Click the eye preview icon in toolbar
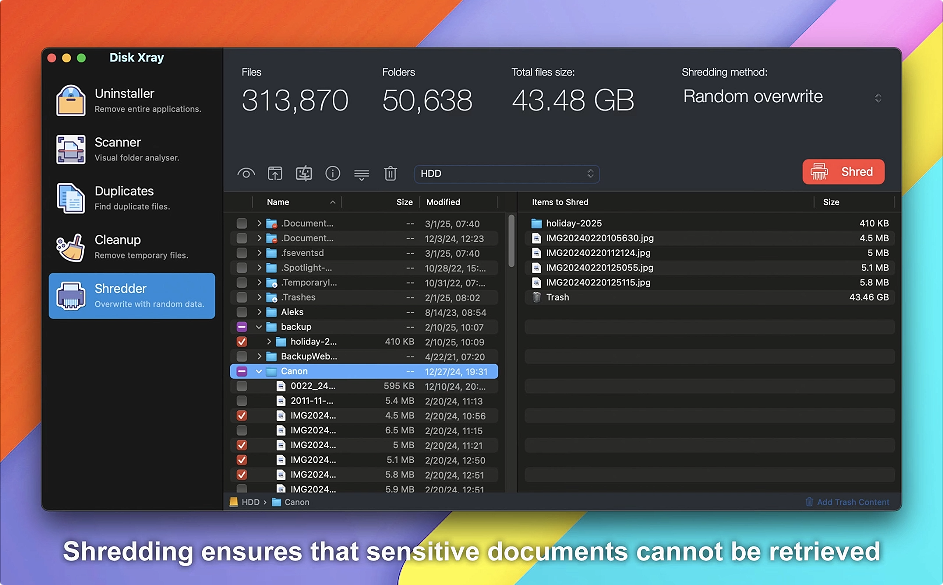The width and height of the screenshot is (943, 585). point(246,174)
